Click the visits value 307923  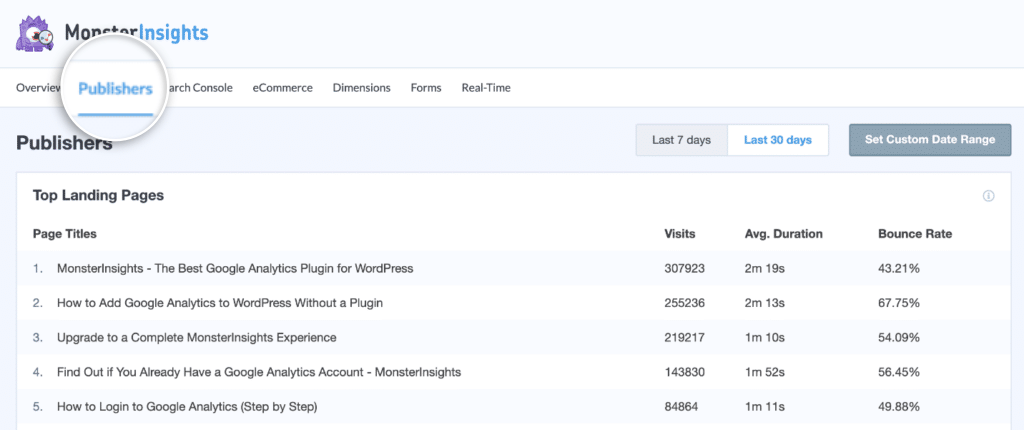(684, 268)
